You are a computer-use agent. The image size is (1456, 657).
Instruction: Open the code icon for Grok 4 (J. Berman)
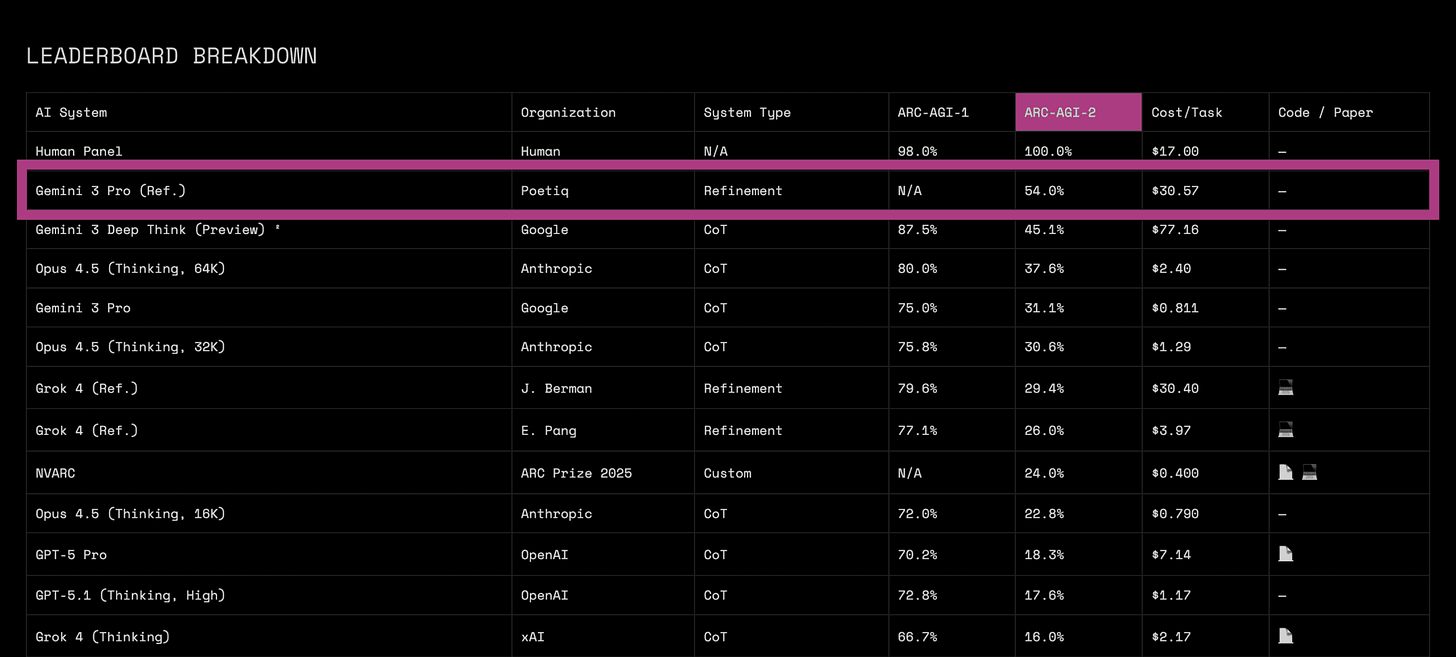[x=1285, y=388]
